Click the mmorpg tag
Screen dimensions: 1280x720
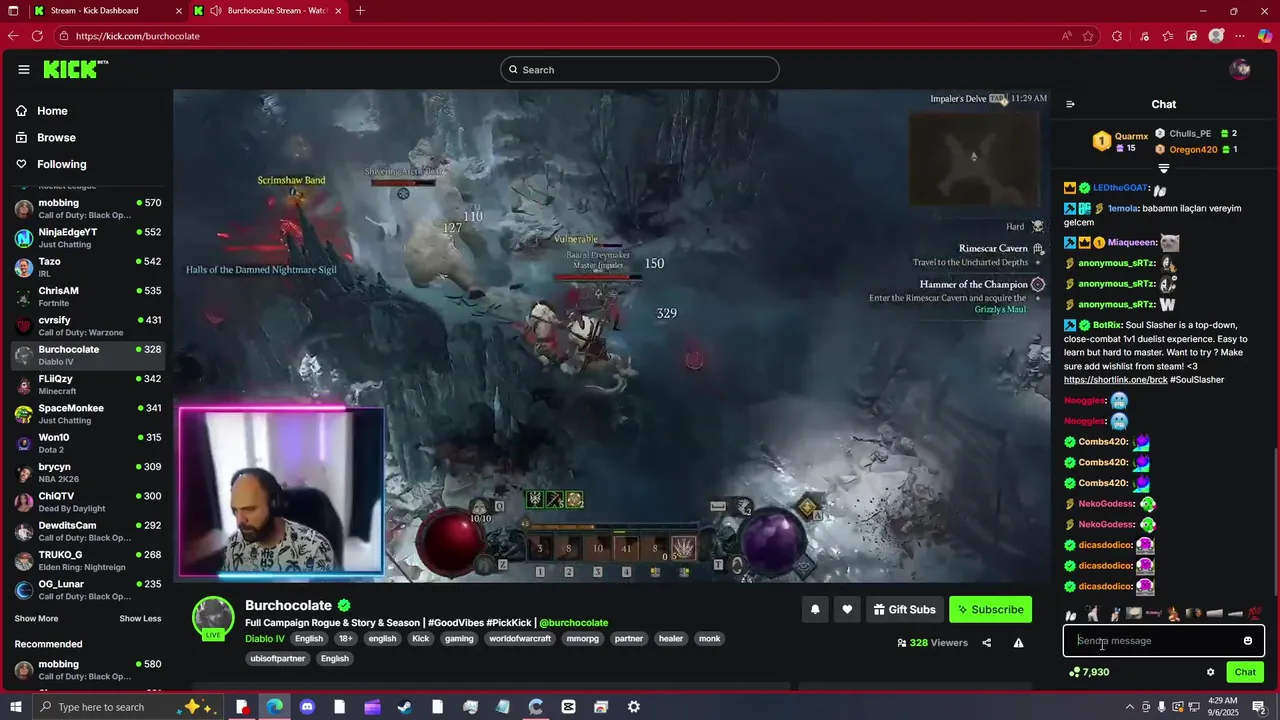(583, 639)
